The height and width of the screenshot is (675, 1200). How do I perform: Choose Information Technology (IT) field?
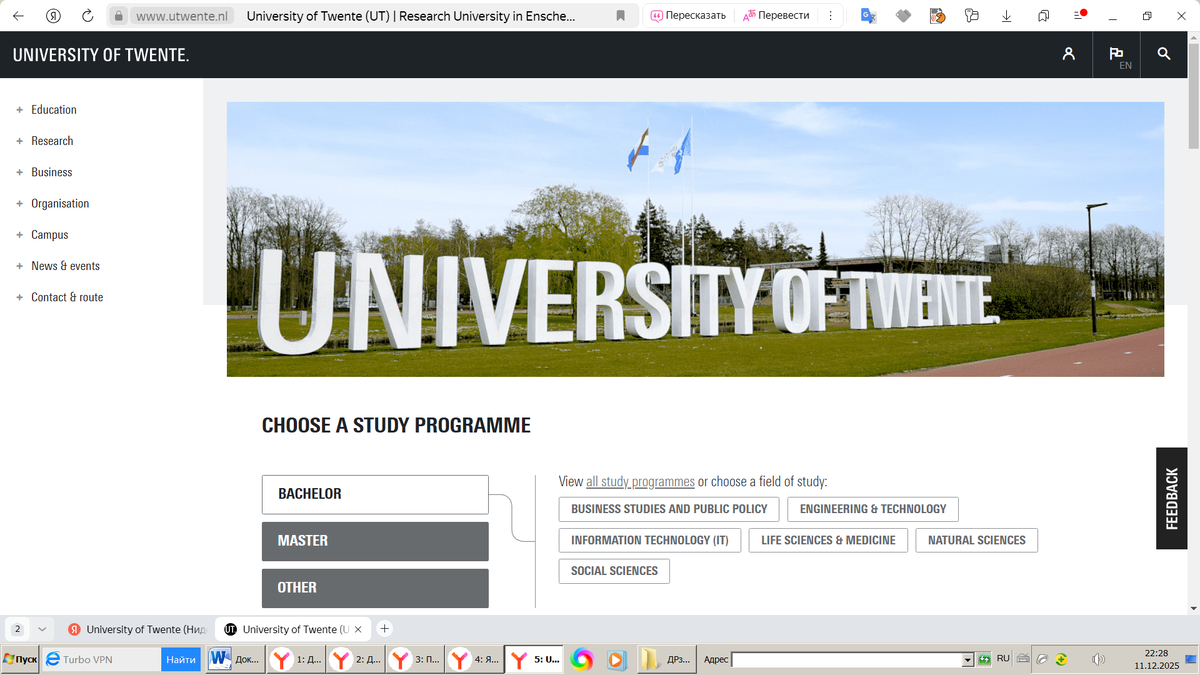(650, 540)
